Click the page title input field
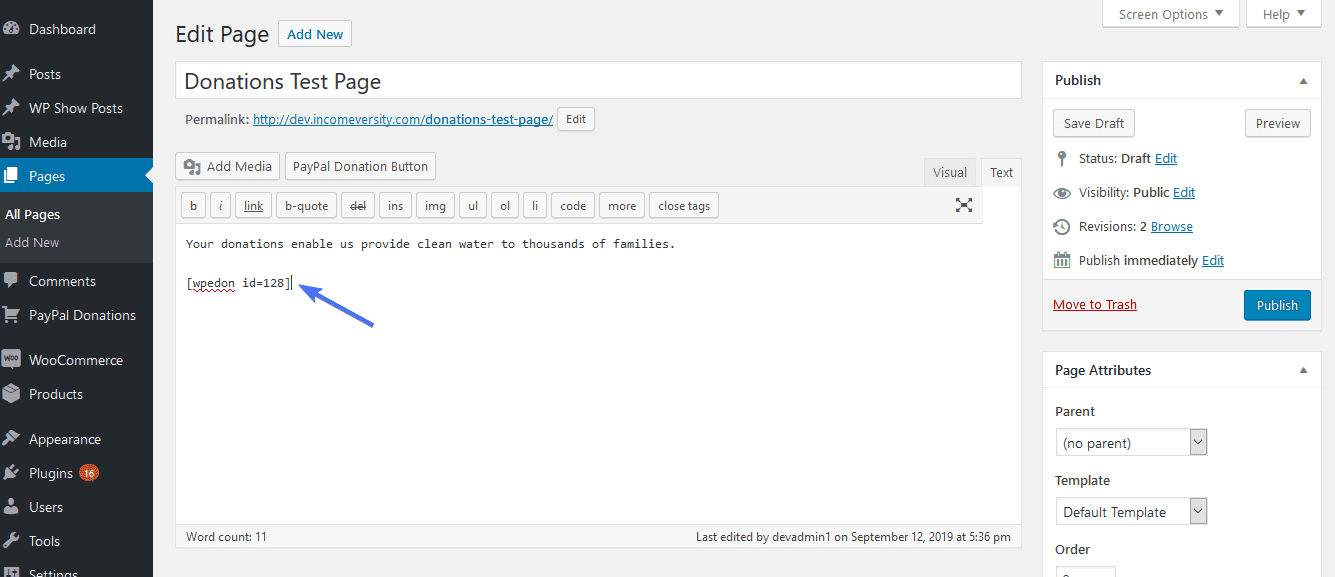The width and height of the screenshot is (1335, 577). (598, 81)
